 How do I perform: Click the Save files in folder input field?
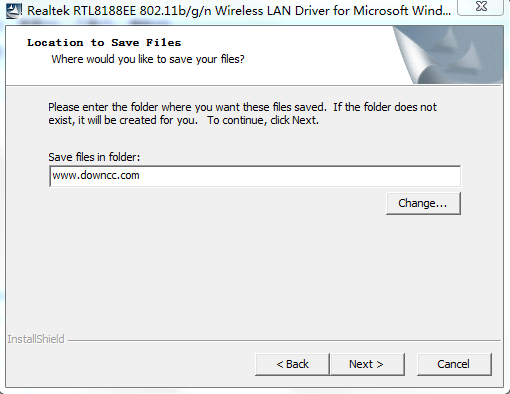[x=255, y=176]
